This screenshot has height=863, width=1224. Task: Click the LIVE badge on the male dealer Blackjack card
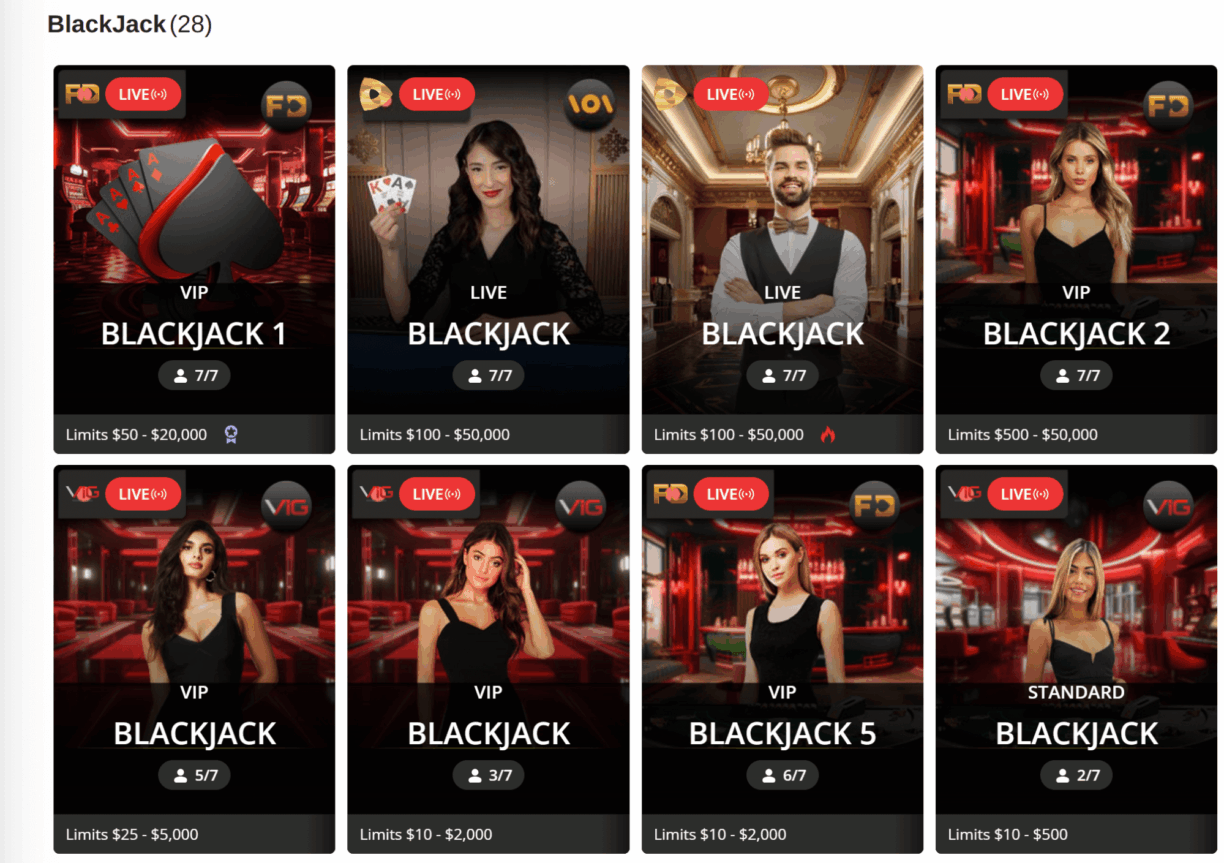pos(731,94)
